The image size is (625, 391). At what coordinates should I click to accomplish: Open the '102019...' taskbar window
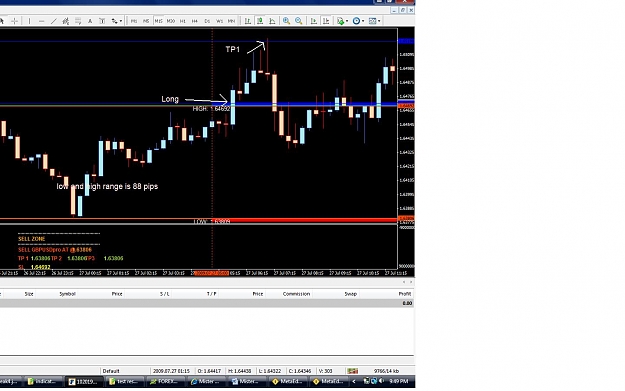[83, 381]
